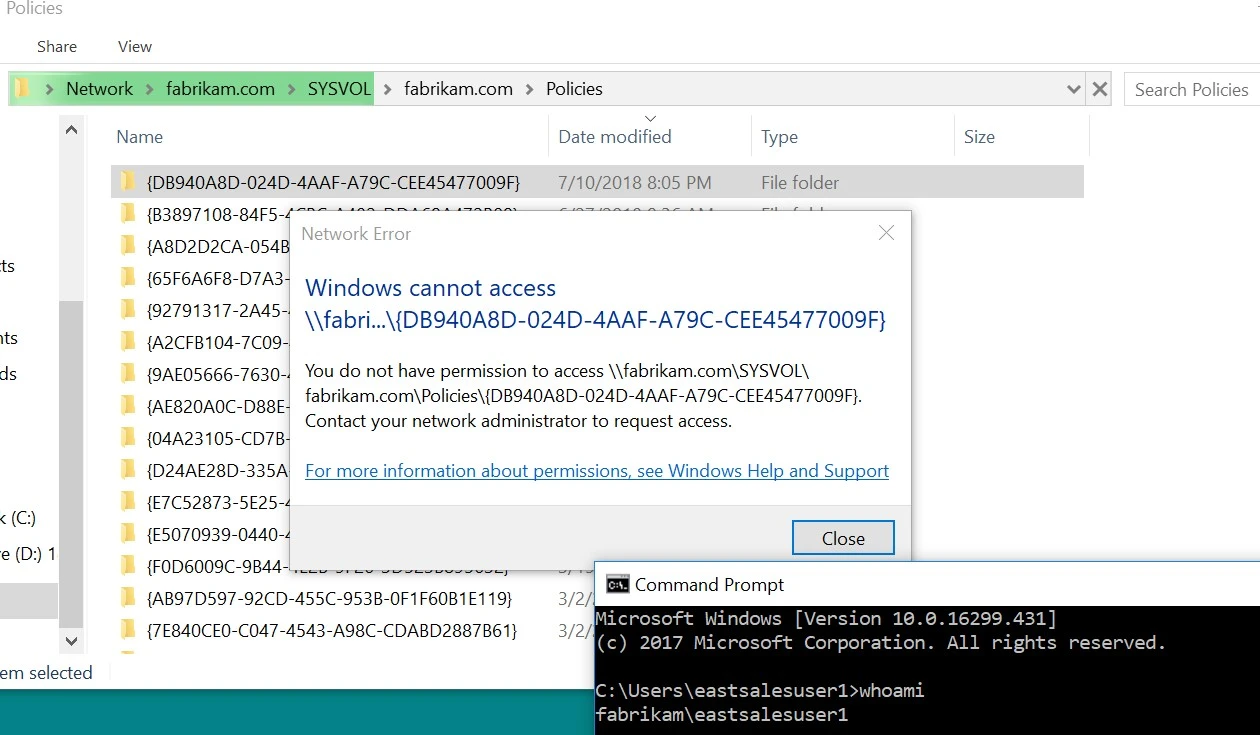Click inside the Search Policies field
The height and width of the screenshot is (735, 1260).
tap(1192, 89)
